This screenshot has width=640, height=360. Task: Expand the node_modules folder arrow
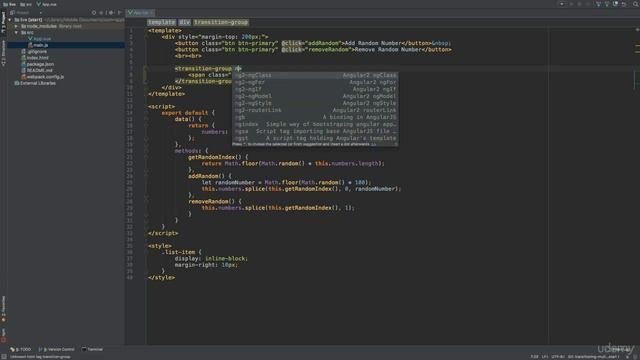click(x=16, y=26)
